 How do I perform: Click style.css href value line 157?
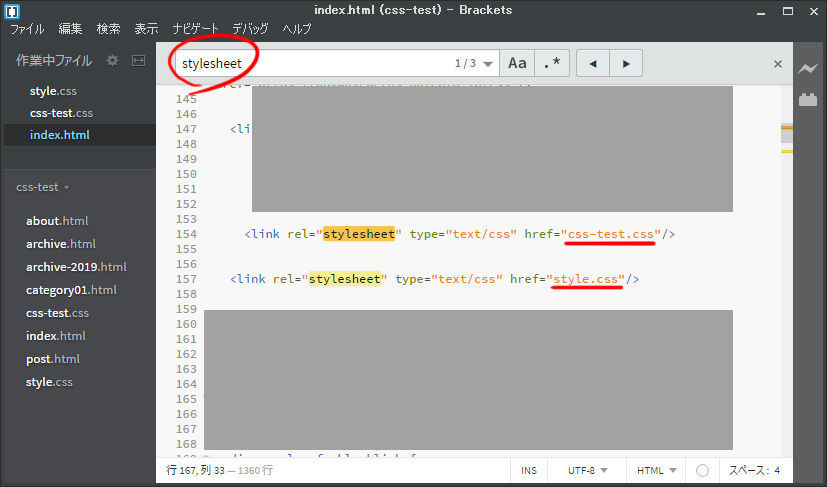(585, 279)
